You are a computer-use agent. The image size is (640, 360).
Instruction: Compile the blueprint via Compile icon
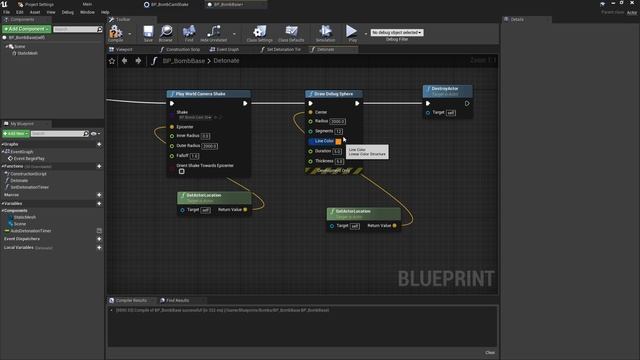[x=116, y=33]
